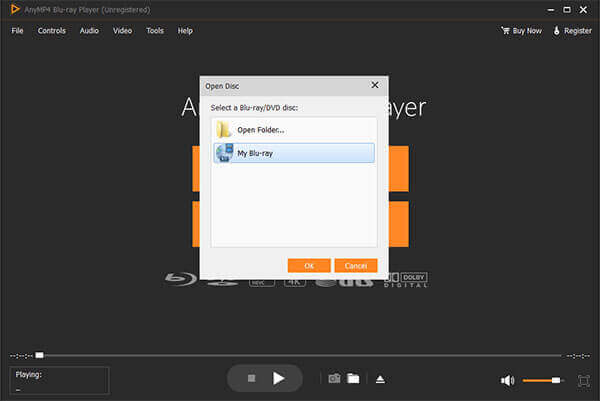The height and width of the screenshot is (401, 600).
Task: Open the Help menu
Action: 185,31
